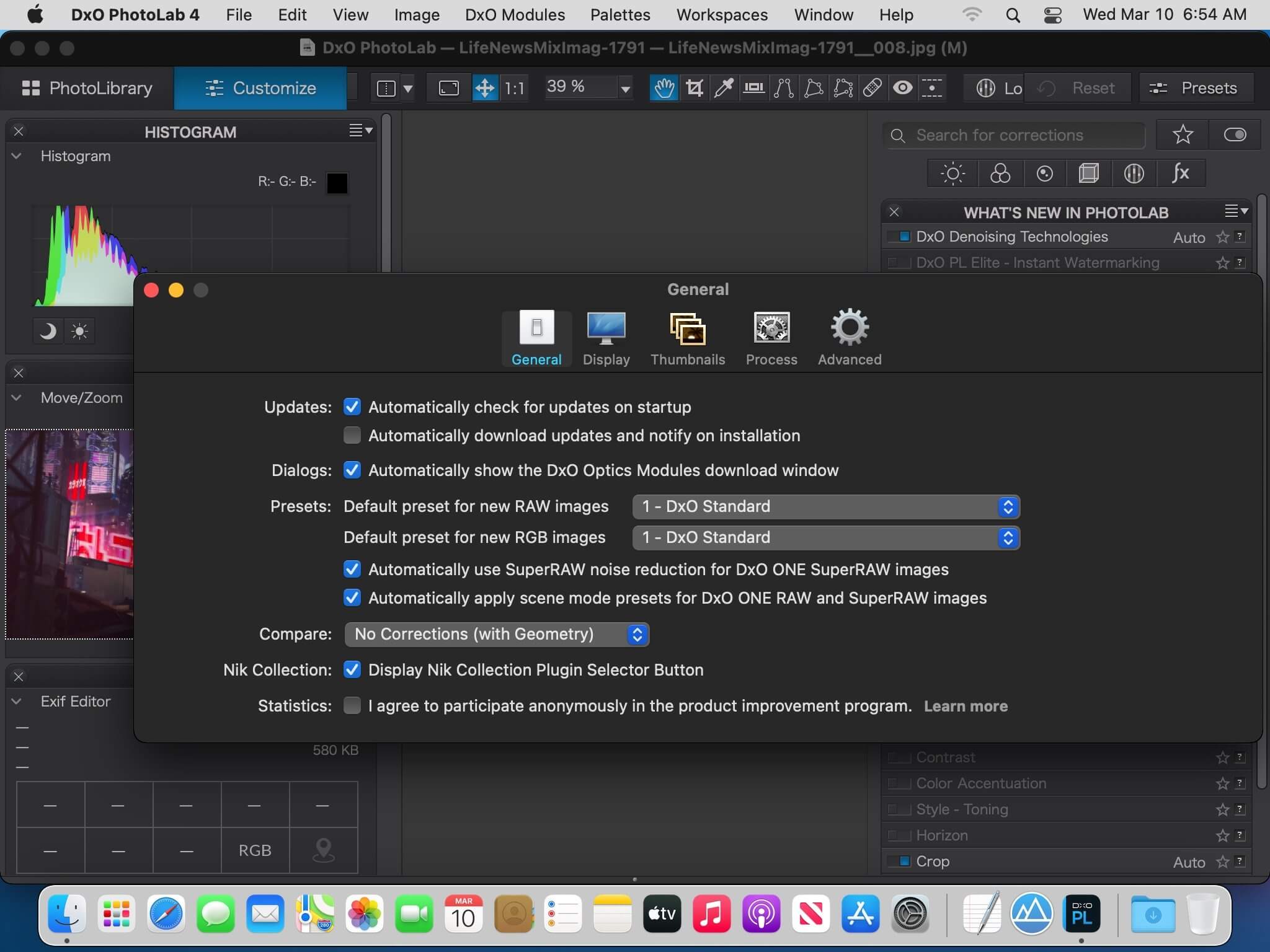Expand the Default preset for RGB dropdown

(1007, 537)
